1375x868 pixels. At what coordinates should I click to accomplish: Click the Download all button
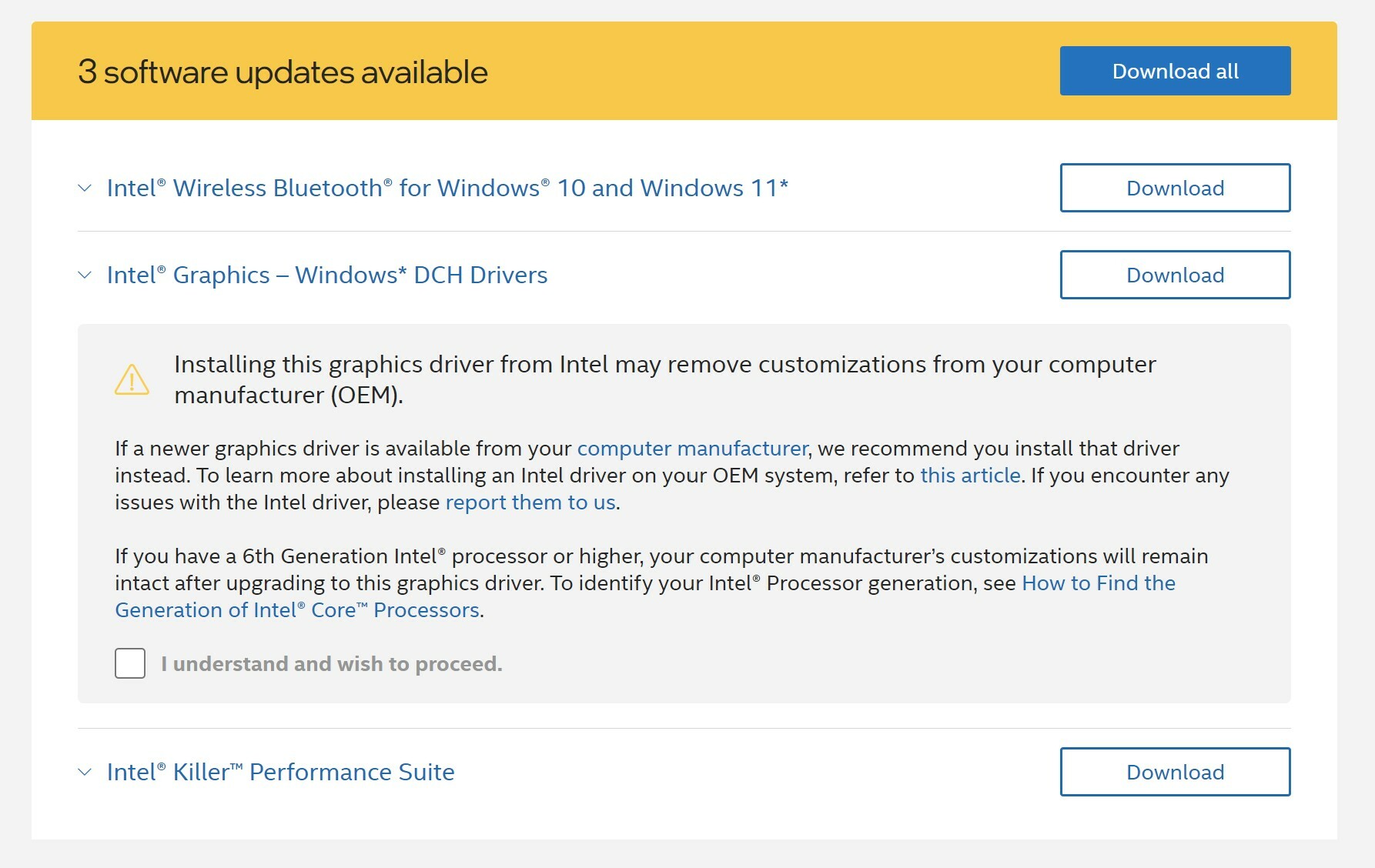(1175, 71)
